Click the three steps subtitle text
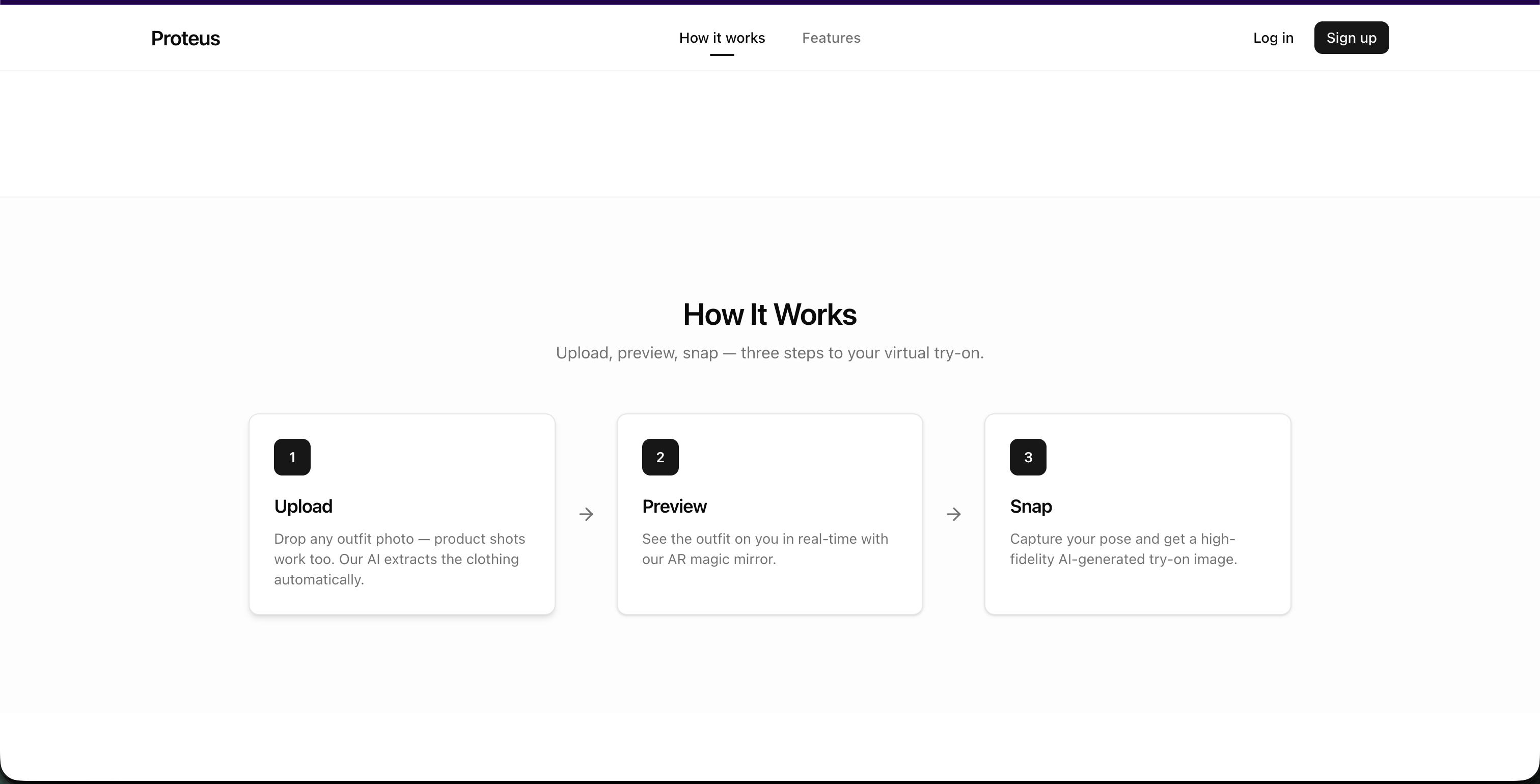Image resolution: width=1540 pixels, height=784 pixels. point(769,353)
